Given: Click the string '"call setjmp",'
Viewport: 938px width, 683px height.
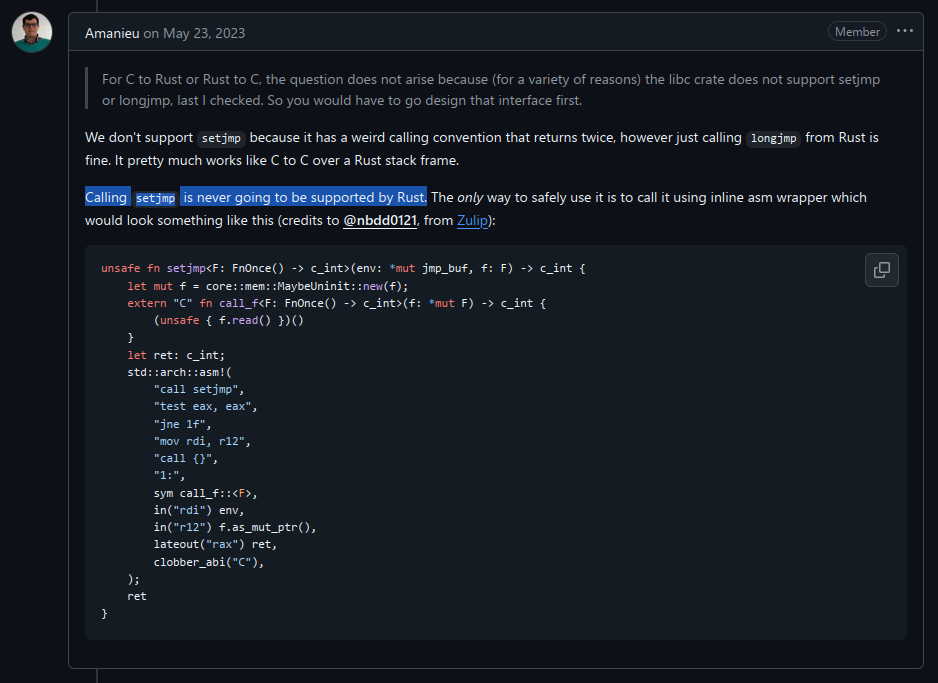Looking at the screenshot, I should click(199, 389).
